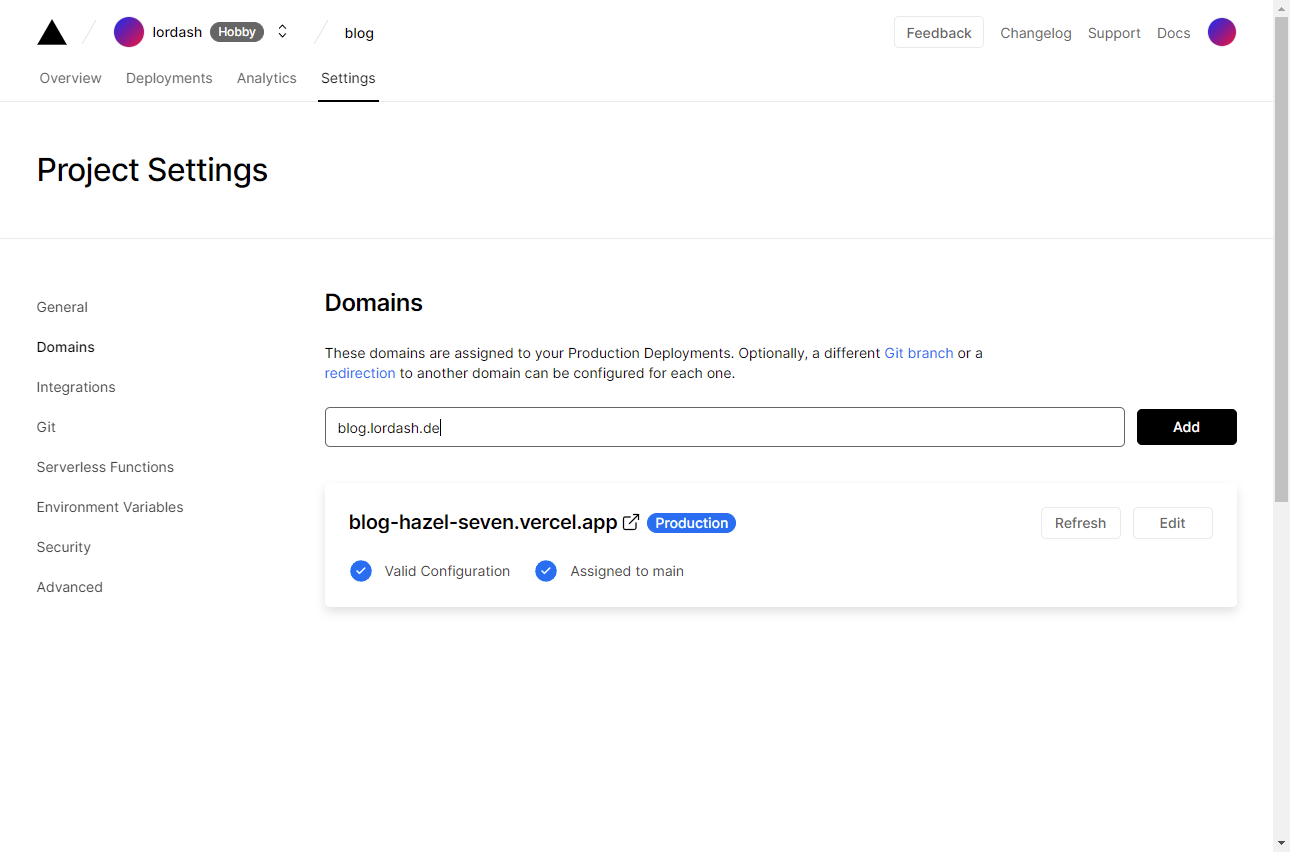Viewport: 1290px width, 852px height.
Task: Open Advanced settings section
Action: [70, 587]
